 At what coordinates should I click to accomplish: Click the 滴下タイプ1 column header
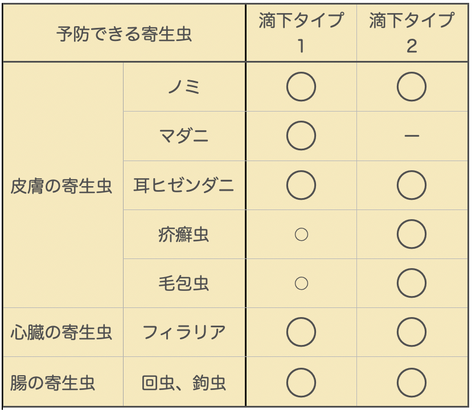(301, 33)
